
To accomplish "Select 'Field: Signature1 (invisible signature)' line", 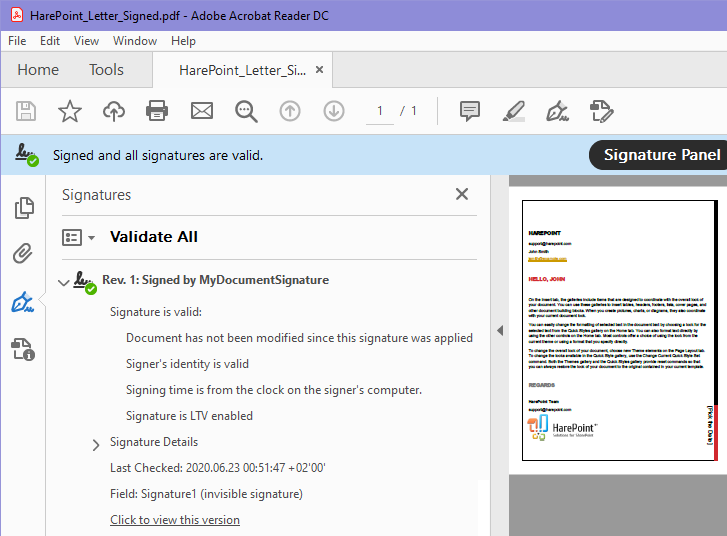I will 206,494.
